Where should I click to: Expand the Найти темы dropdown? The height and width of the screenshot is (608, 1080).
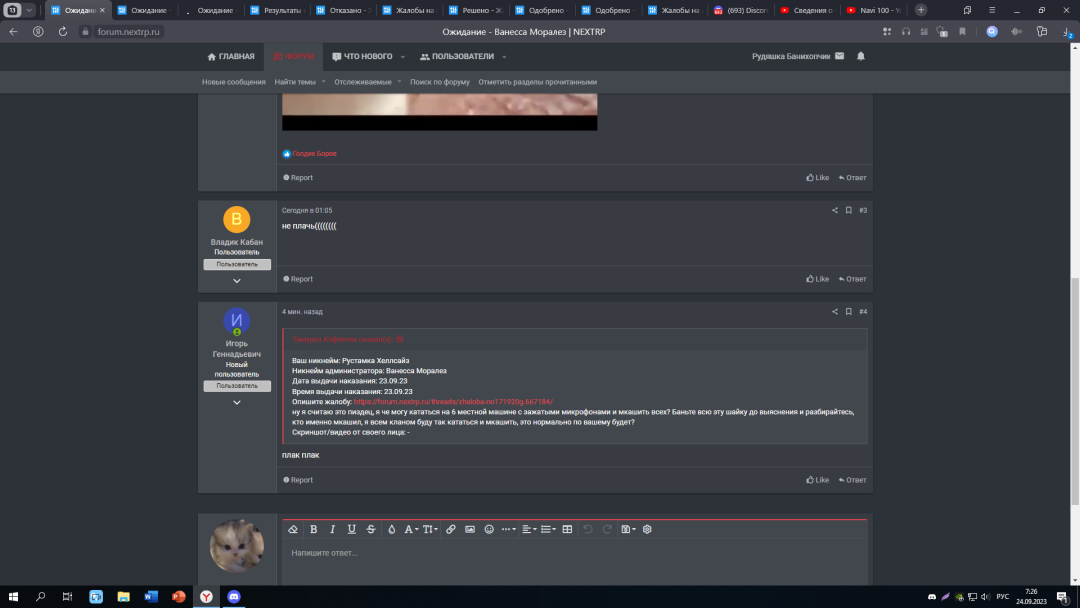click(x=299, y=82)
